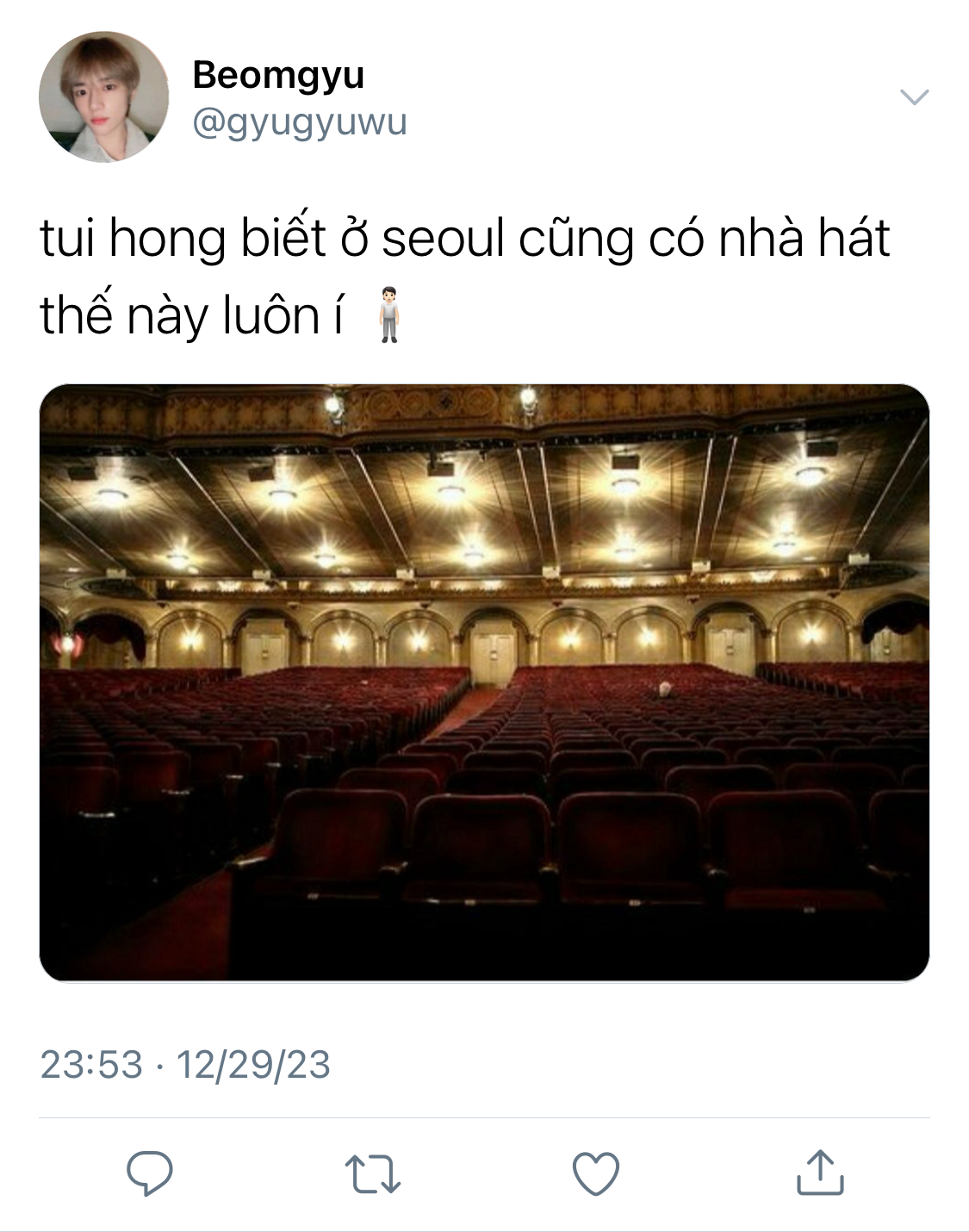Open the share sheet via upload icon
Image resolution: width=969 pixels, height=1232 pixels.
[x=819, y=1173]
